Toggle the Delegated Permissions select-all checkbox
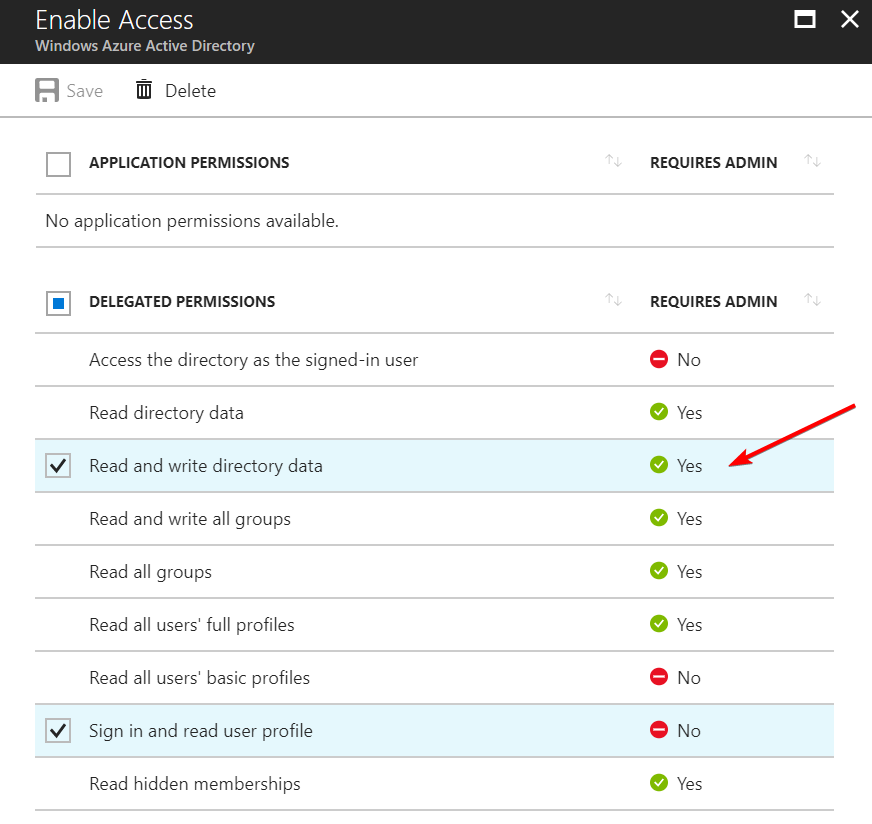Screen dimensions: 872x824 coord(59,303)
